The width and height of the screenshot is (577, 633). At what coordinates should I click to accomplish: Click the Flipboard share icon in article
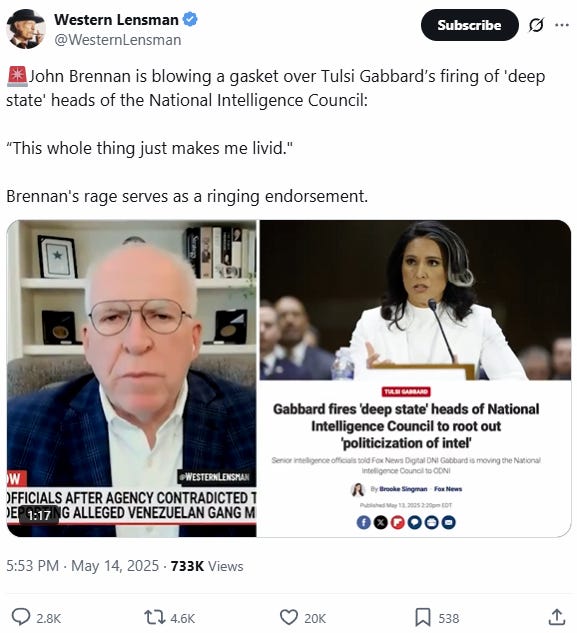click(x=398, y=523)
